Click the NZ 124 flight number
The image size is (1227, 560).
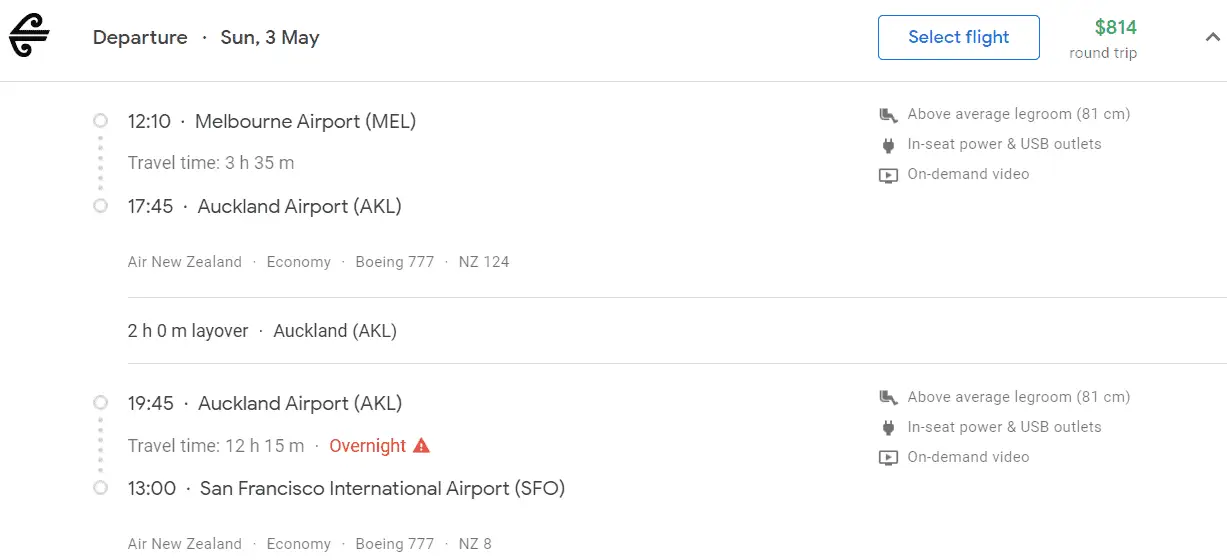484,262
